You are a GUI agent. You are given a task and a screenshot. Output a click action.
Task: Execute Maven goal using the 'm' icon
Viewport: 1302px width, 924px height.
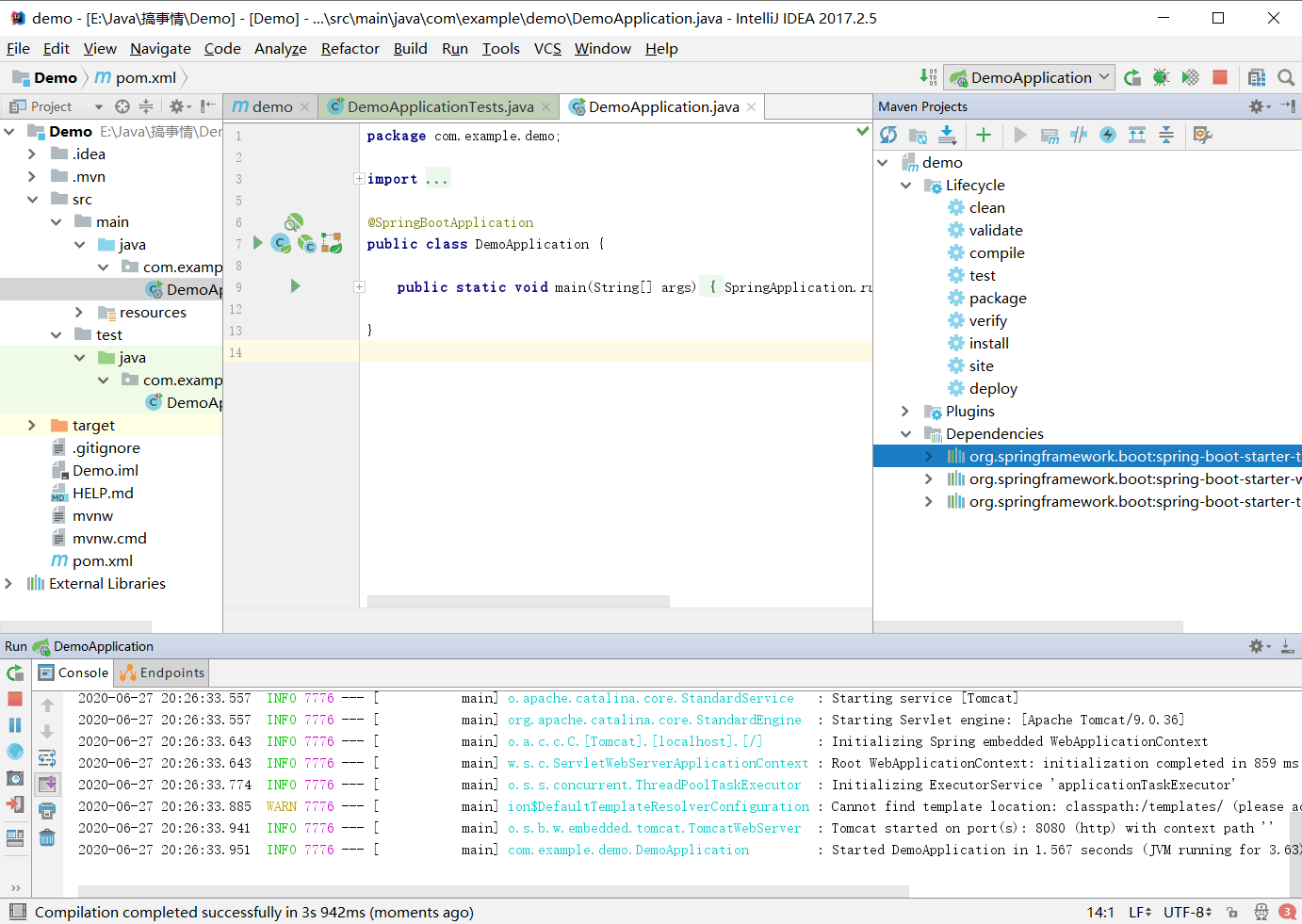tap(1050, 135)
